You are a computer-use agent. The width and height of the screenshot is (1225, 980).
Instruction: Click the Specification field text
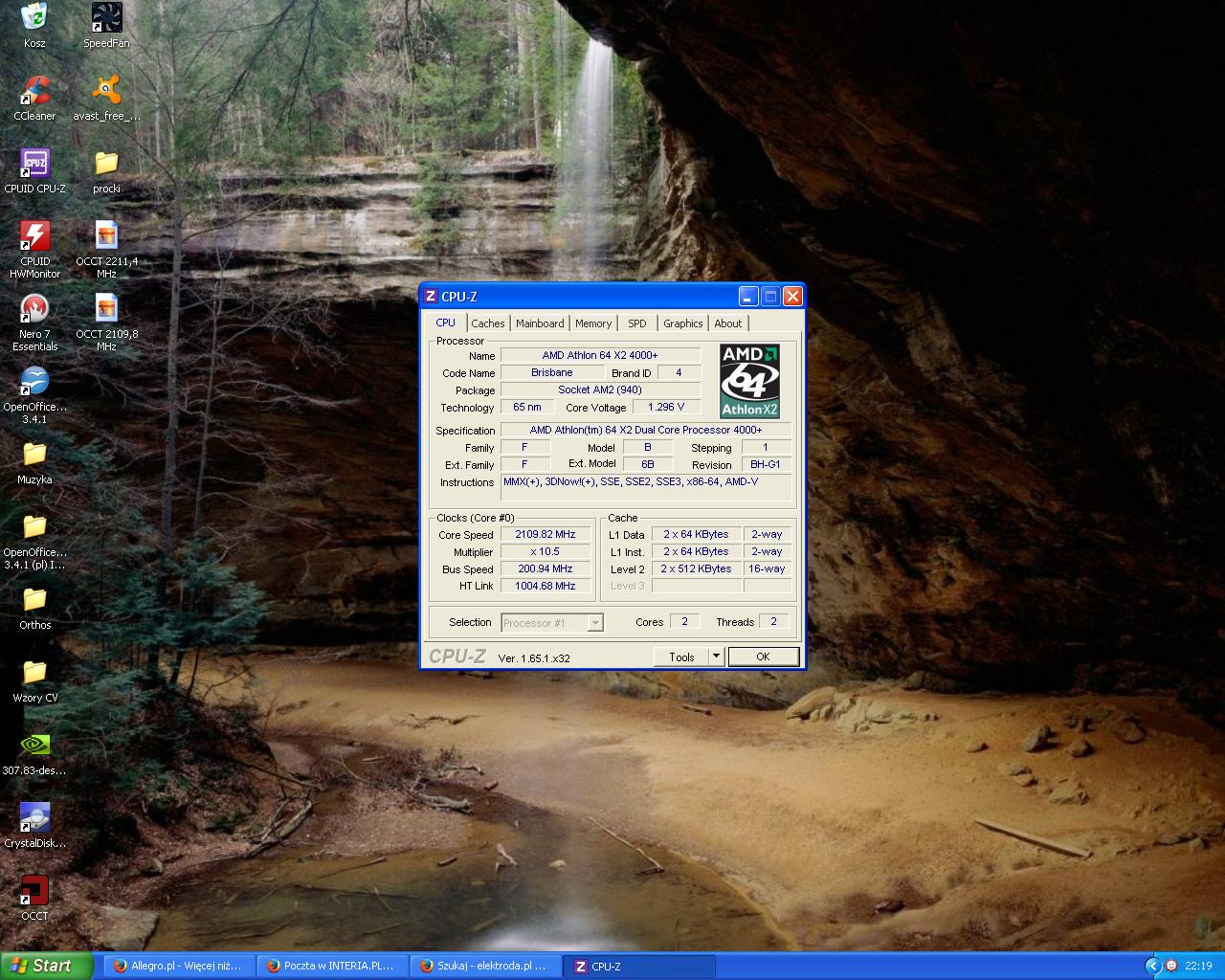click(646, 430)
